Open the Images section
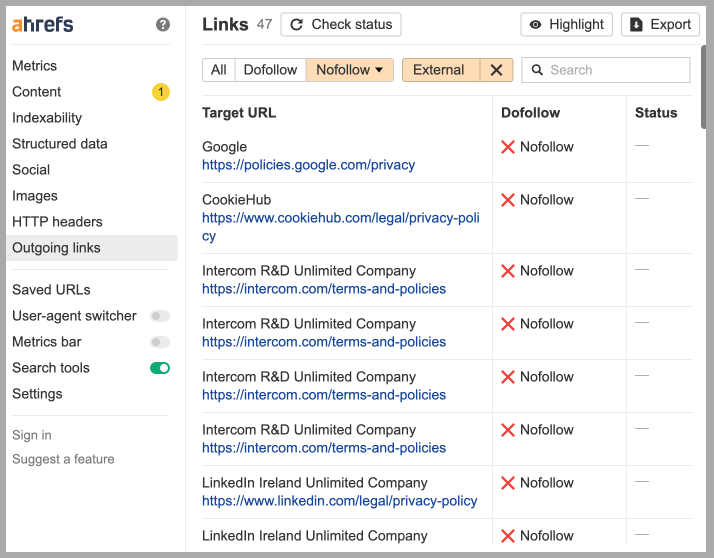This screenshot has width=714, height=558. coord(35,196)
